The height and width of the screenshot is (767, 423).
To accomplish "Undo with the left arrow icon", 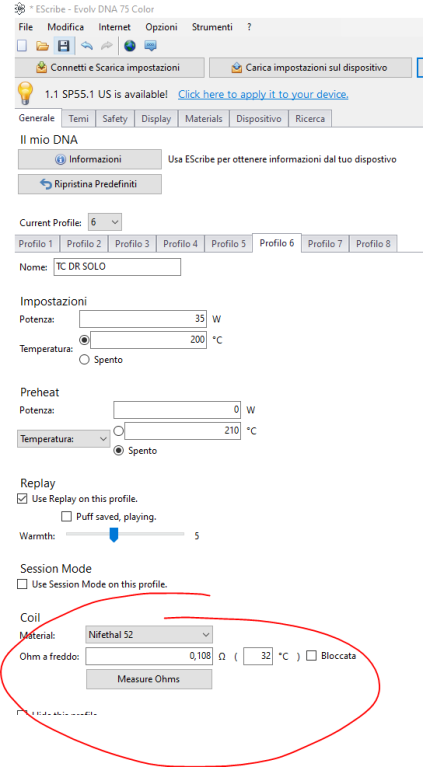I will coord(87,46).
